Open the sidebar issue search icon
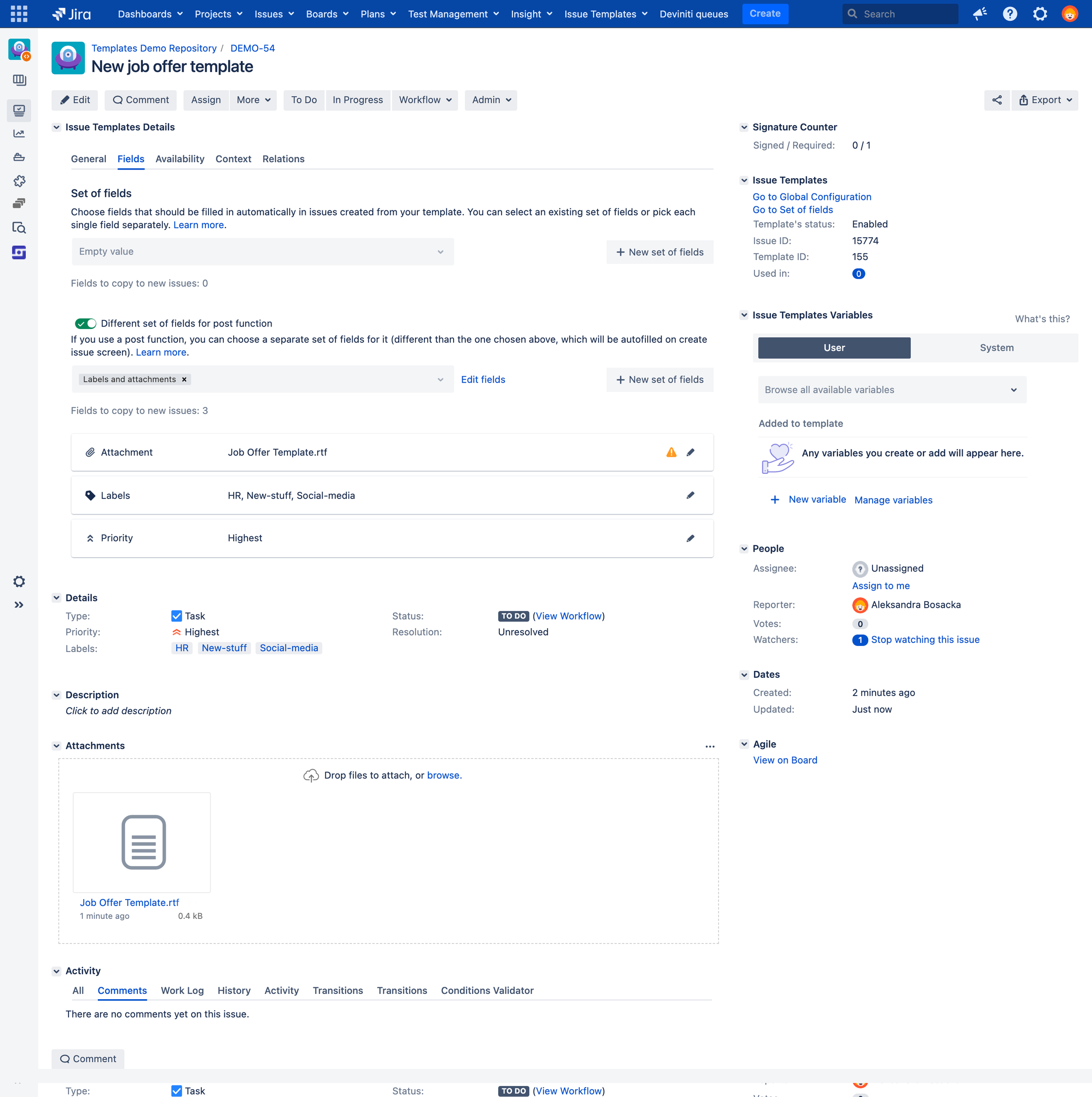 tap(19, 228)
